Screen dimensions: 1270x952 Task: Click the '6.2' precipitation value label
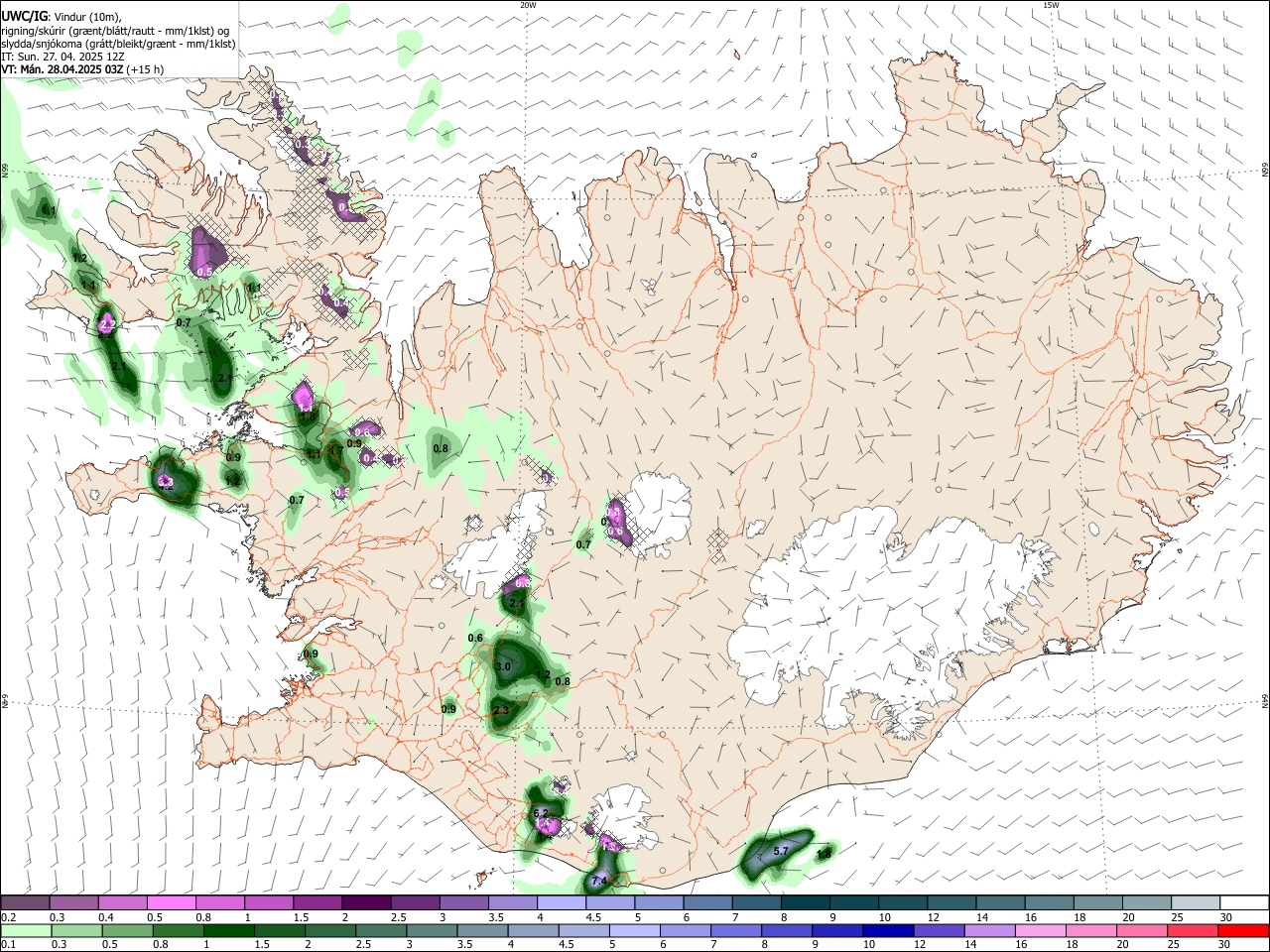click(x=541, y=813)
